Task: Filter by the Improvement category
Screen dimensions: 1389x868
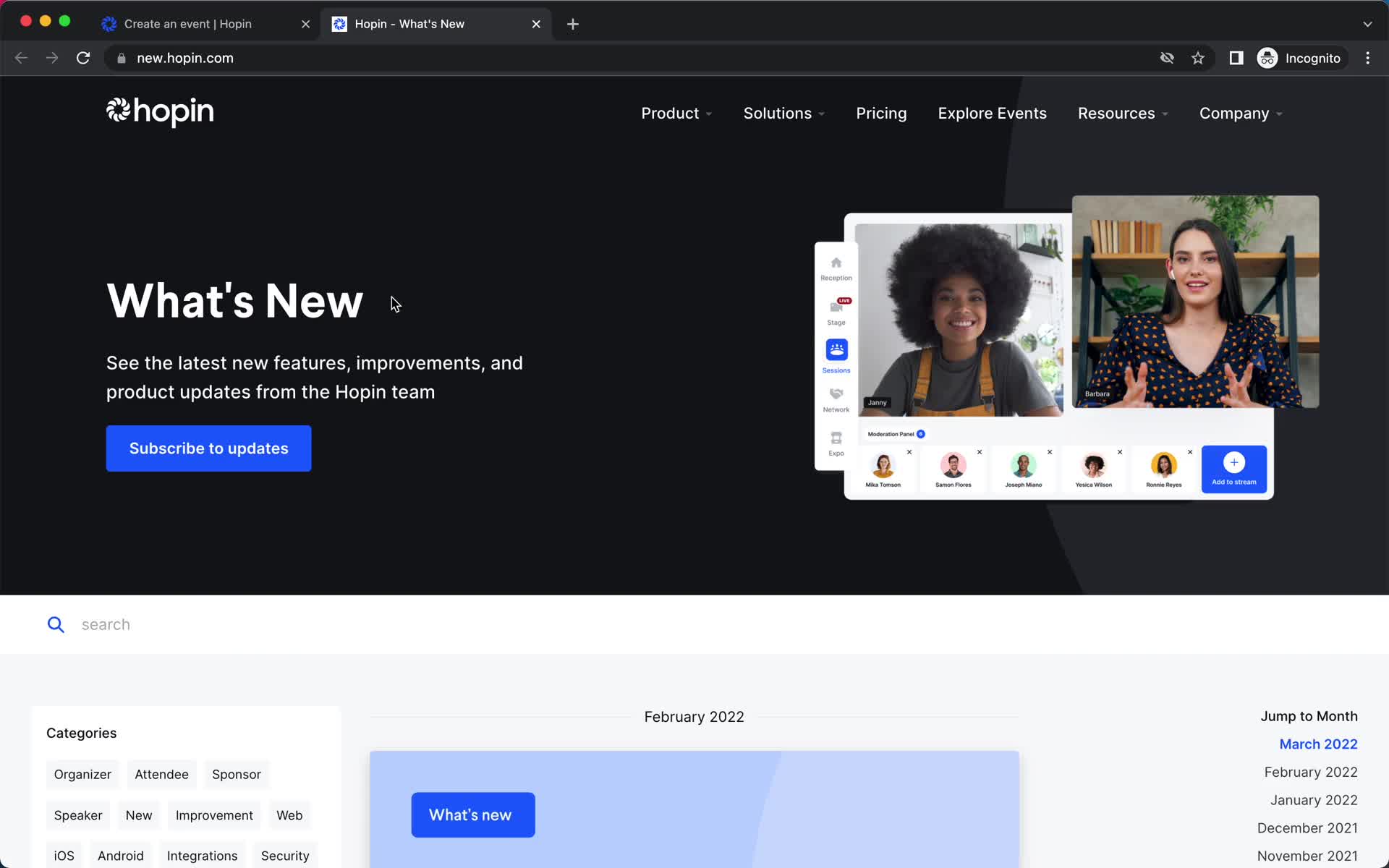Action: (x=214, y=816)
